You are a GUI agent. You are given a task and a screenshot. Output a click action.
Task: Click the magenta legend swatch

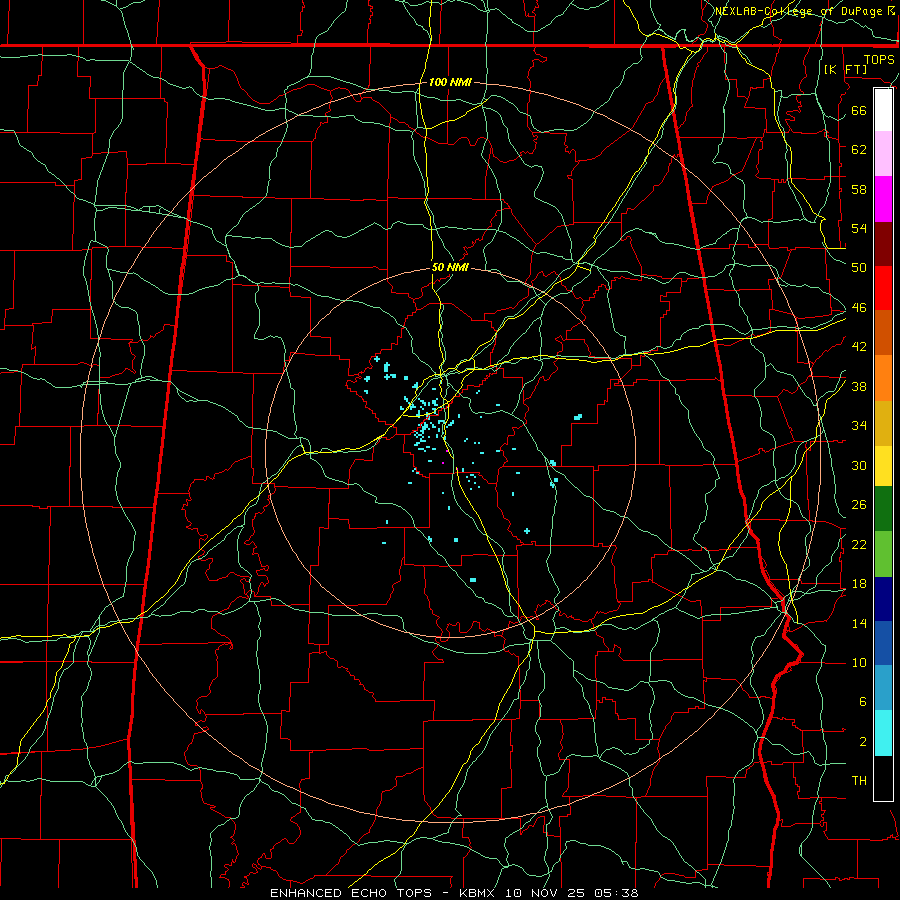tap(883, 199)
